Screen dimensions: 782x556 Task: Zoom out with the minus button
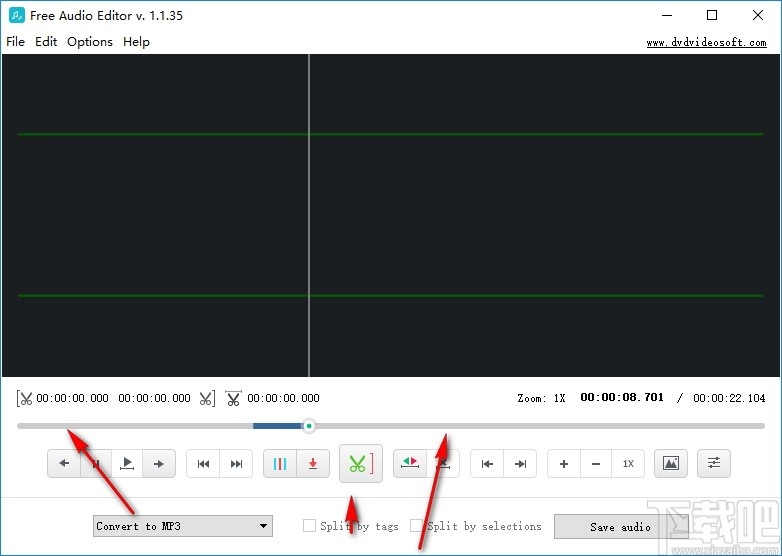595,464
